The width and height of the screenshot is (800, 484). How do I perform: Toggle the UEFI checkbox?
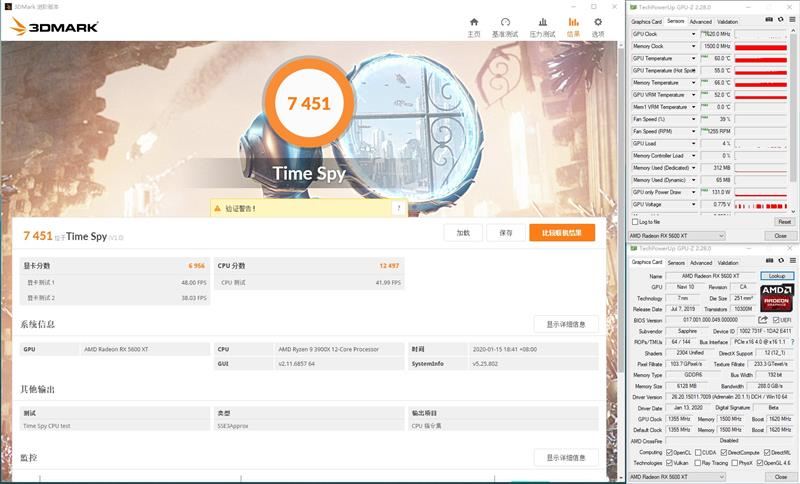(776, 320)
